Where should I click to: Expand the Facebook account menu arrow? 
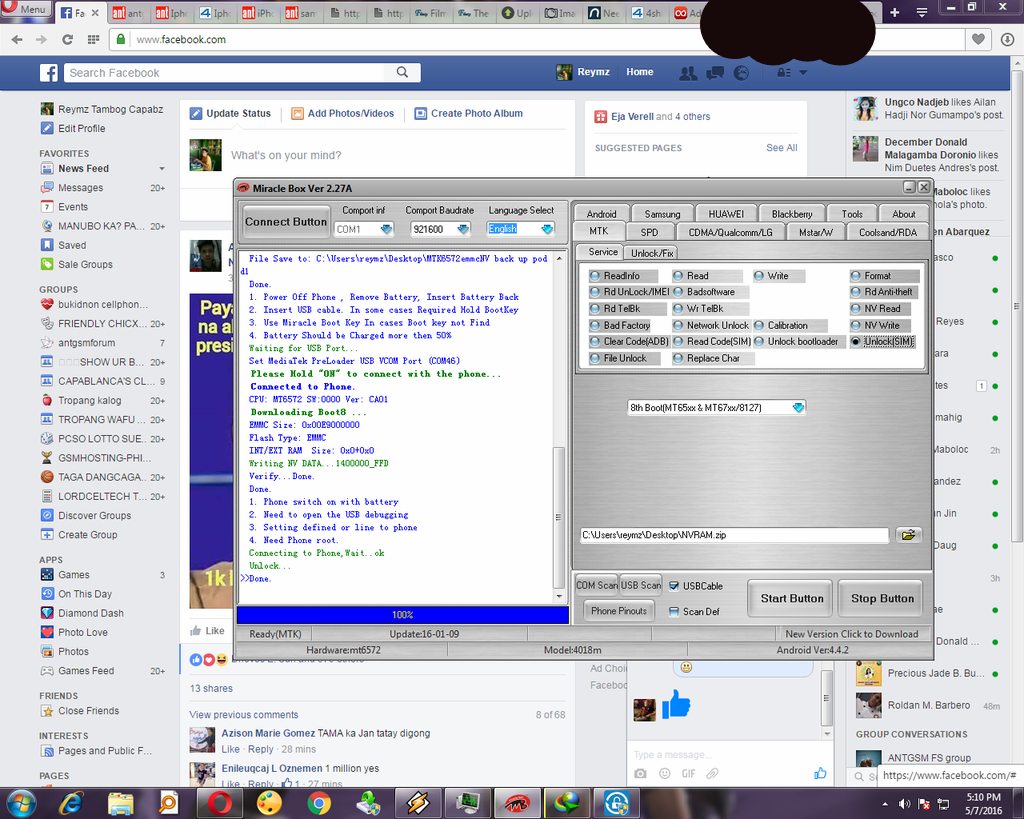[x=803, y=72]
